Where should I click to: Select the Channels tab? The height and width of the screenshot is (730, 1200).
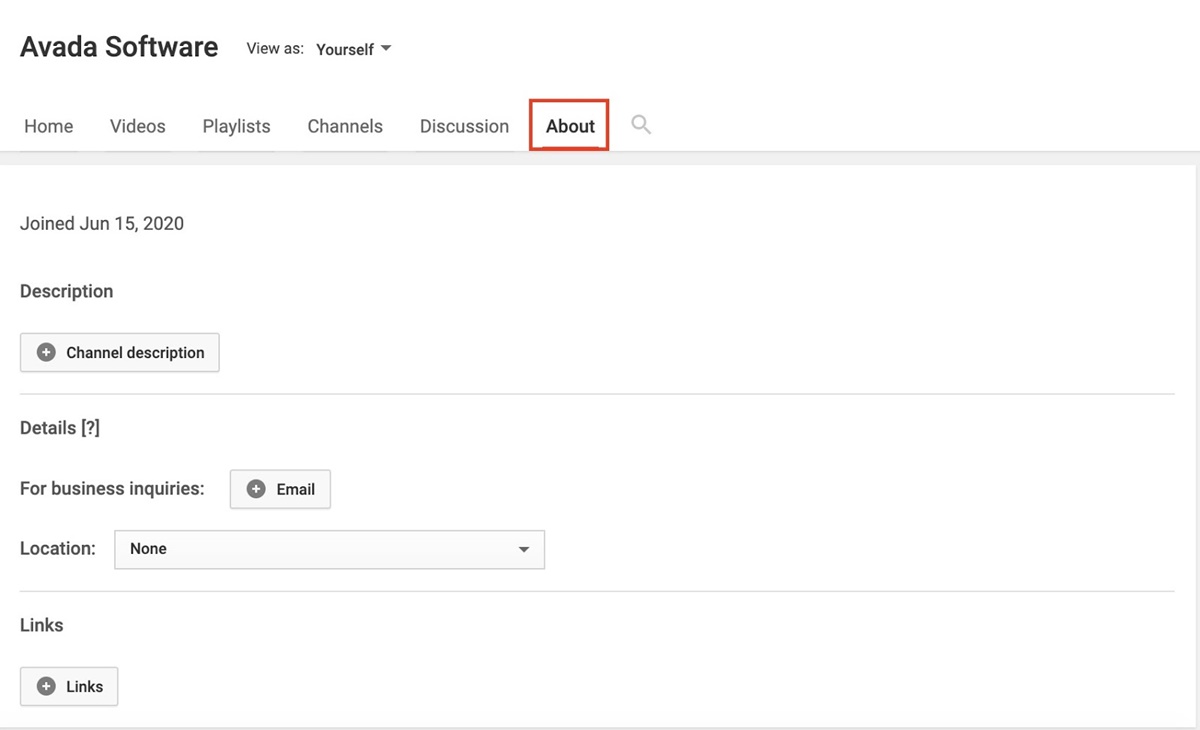coord(345,126)
